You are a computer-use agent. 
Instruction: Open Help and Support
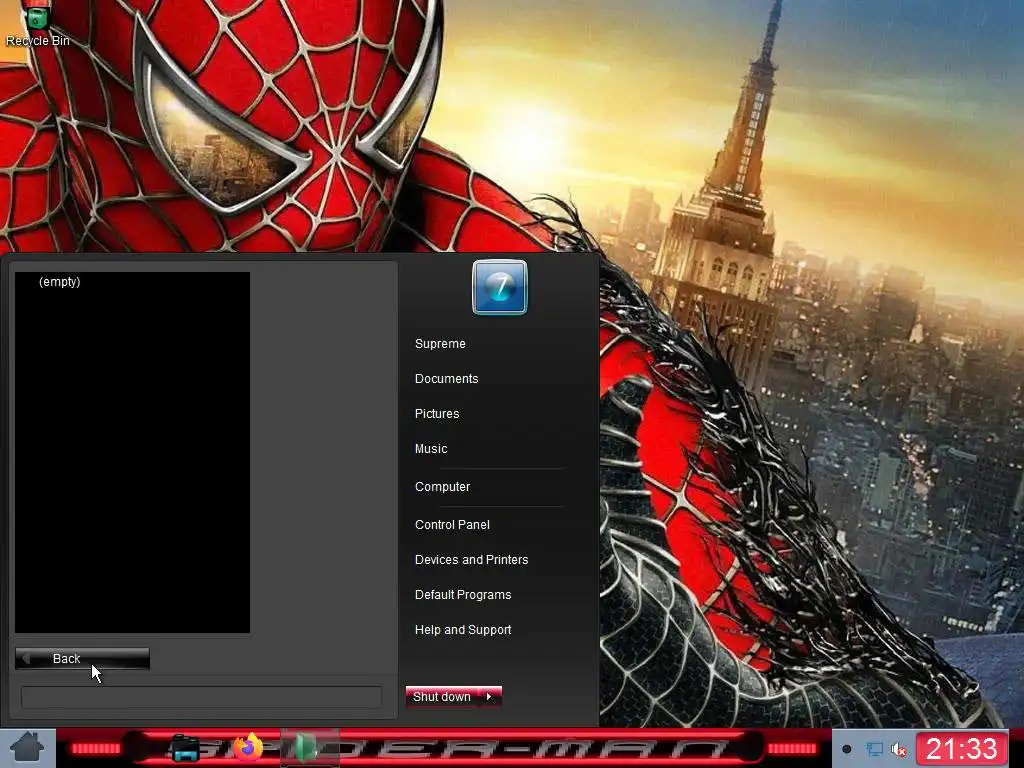pos(463,631)
